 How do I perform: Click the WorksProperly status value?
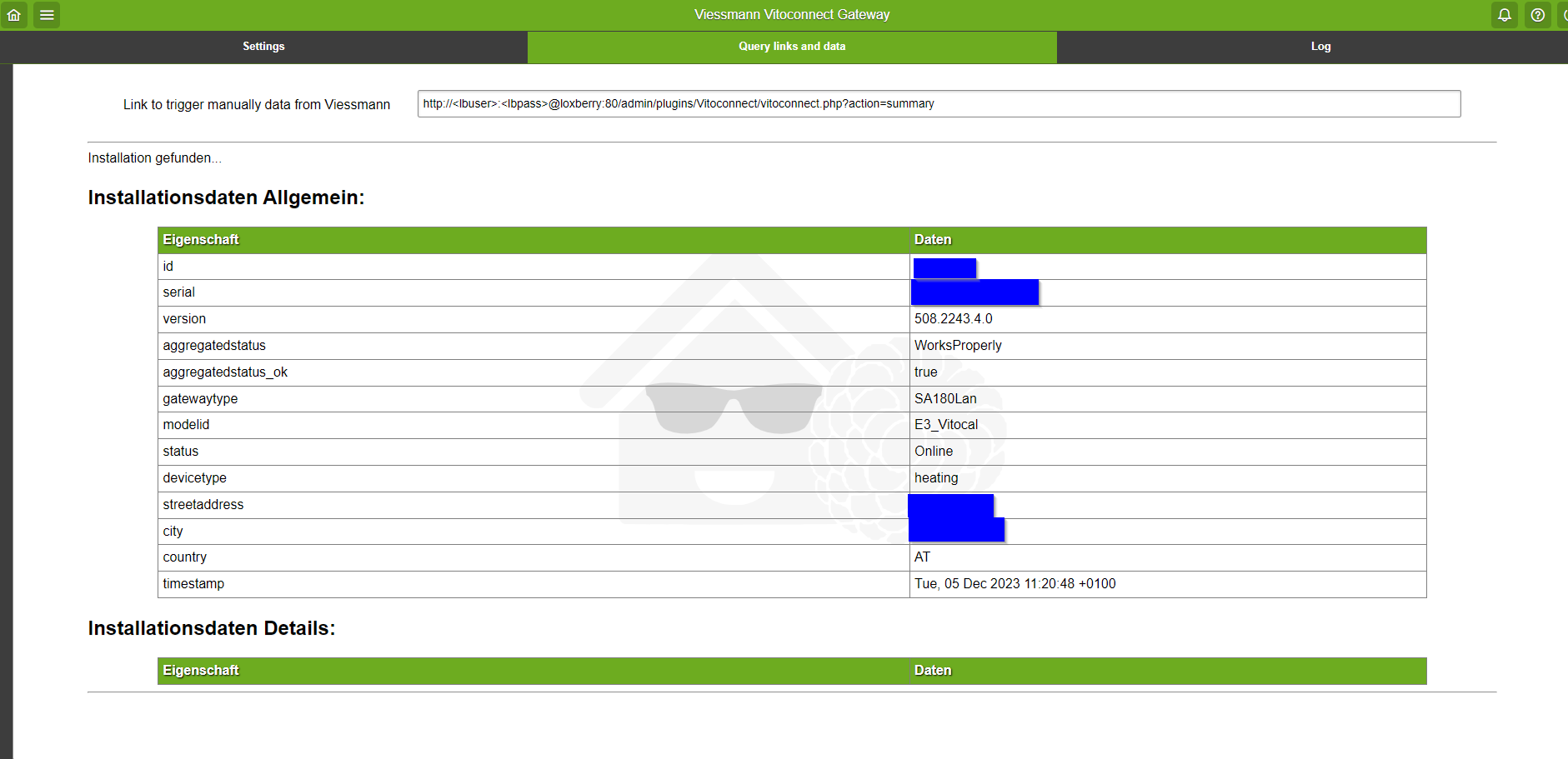958,346
